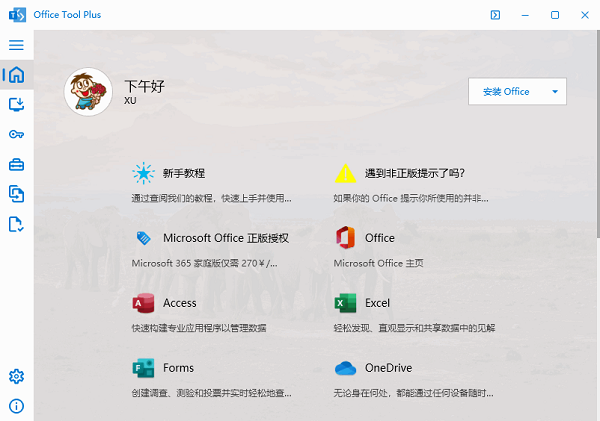This screenshot has width=600, height=421.
Task: Open the file check icon page
Action: [x=16, y=224]
